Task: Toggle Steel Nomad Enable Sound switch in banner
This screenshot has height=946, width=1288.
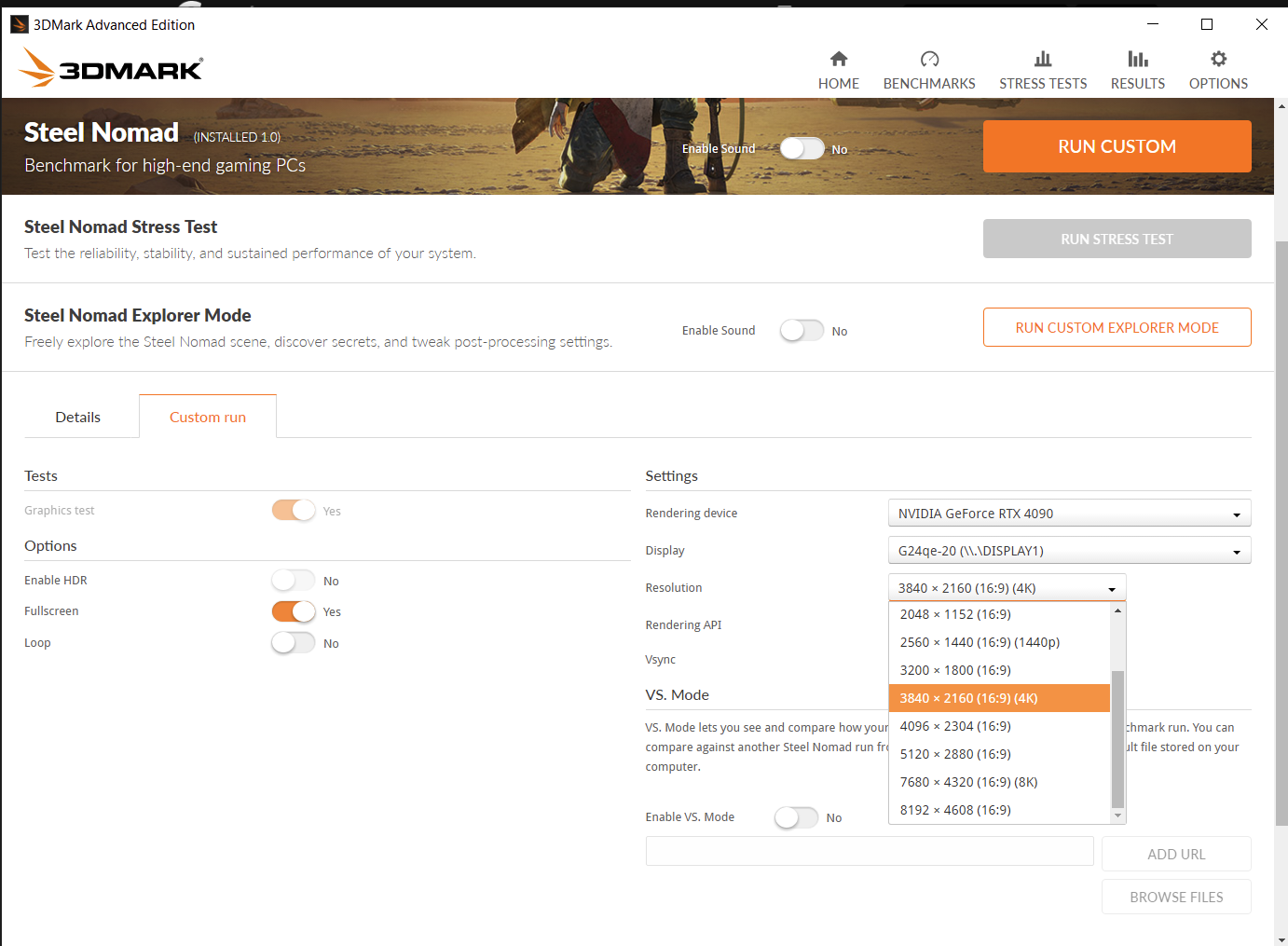Action: 802,148
